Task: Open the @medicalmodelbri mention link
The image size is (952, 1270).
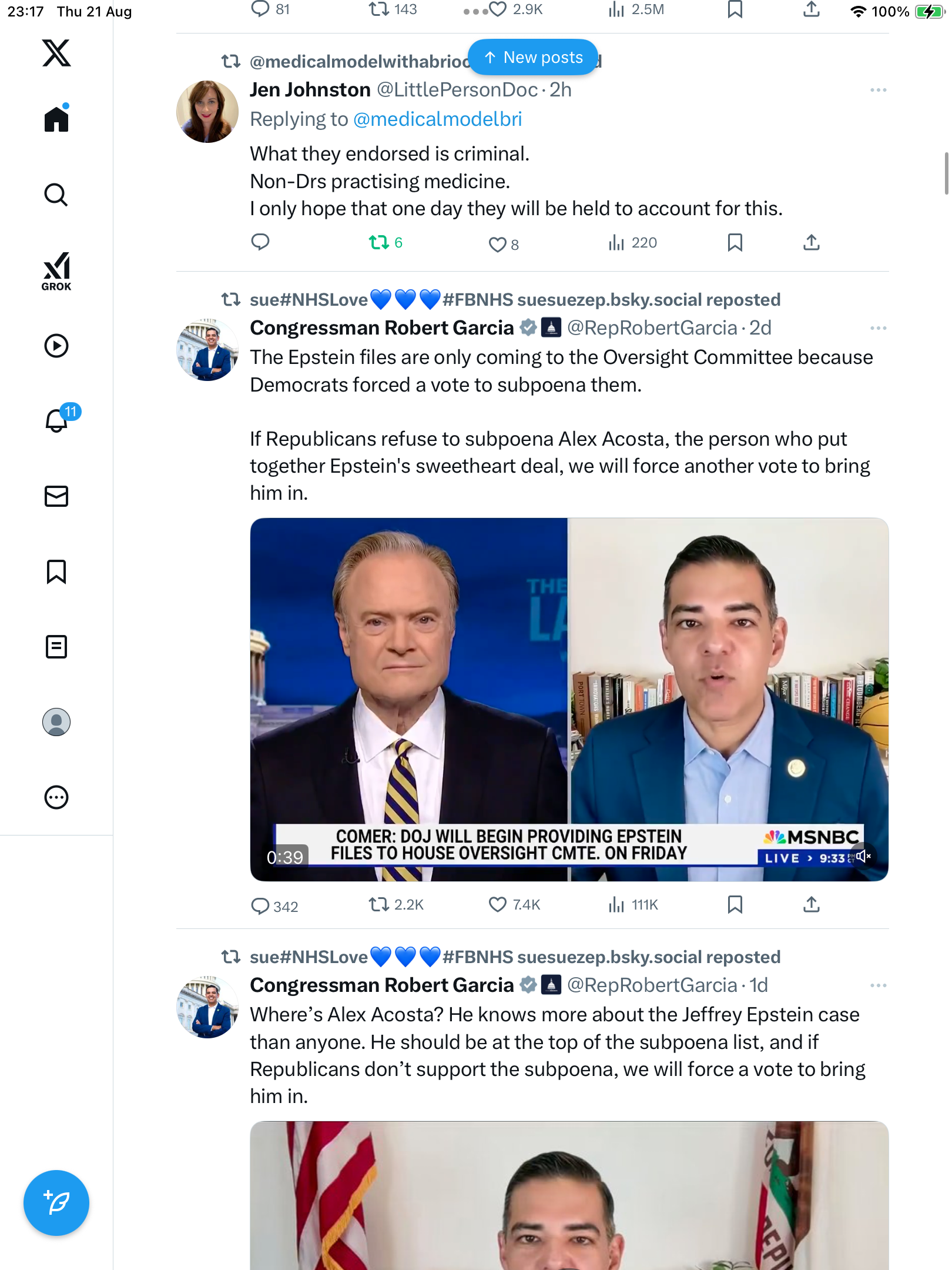Action: click(437, 119)
